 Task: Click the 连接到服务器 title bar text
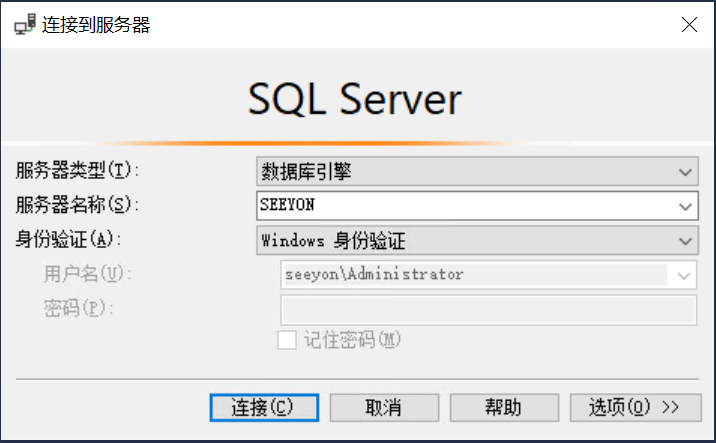point(96,25)
